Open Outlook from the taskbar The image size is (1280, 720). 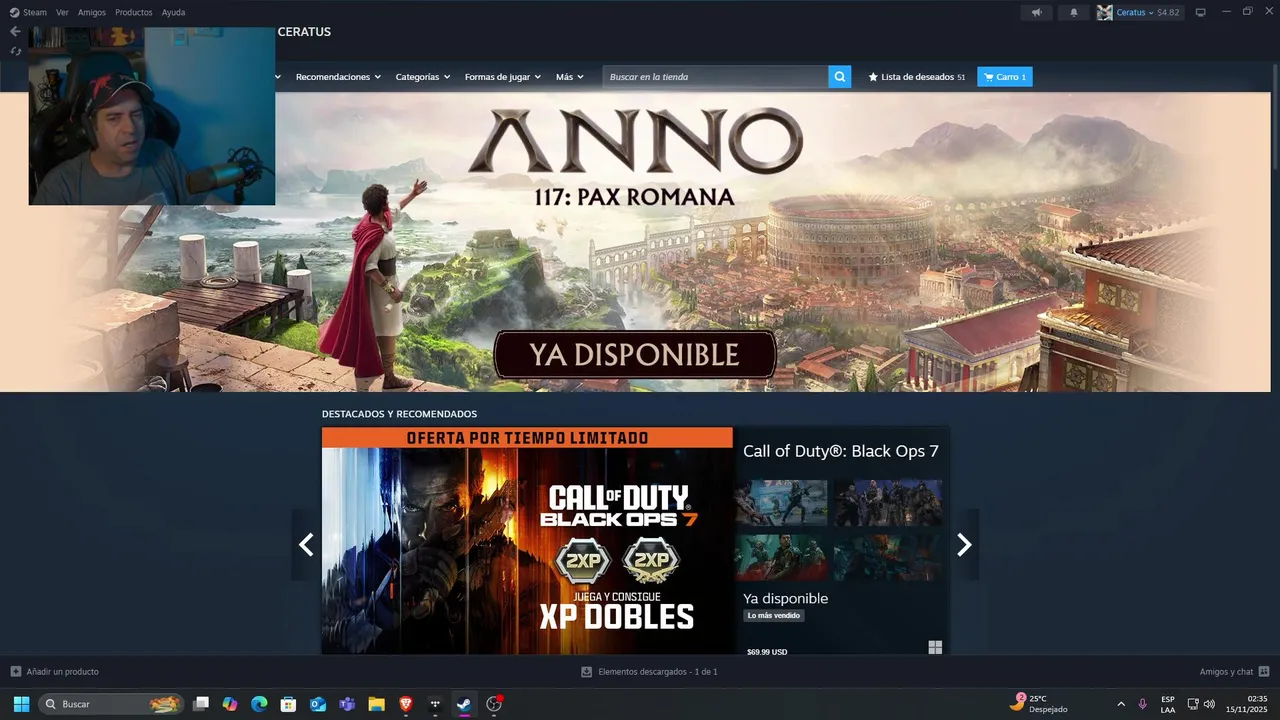(x=318, y=704)
